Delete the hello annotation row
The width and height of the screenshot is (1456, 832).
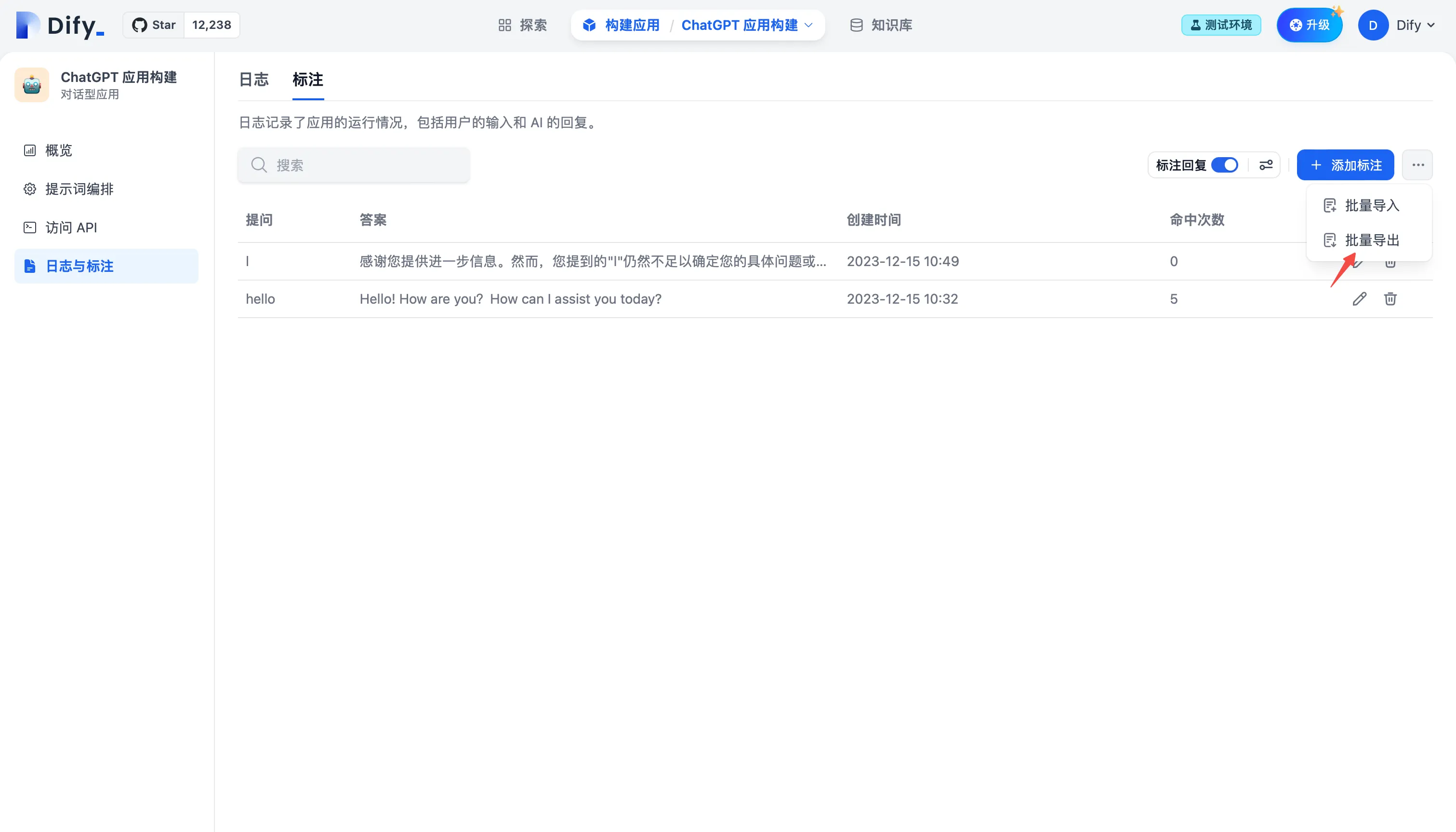[1390, 299]
